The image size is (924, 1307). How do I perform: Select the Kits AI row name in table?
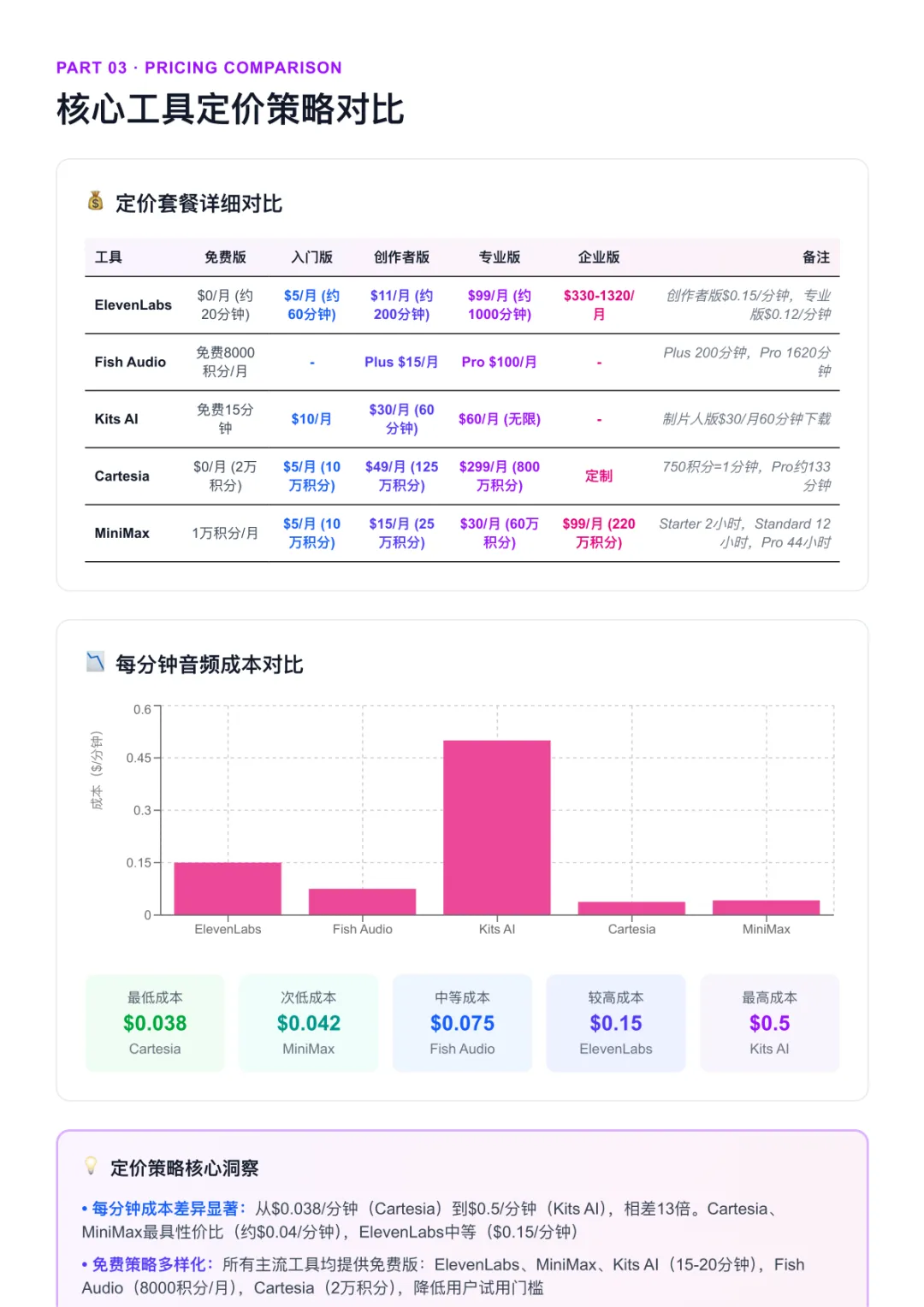[x=116, y=419]
